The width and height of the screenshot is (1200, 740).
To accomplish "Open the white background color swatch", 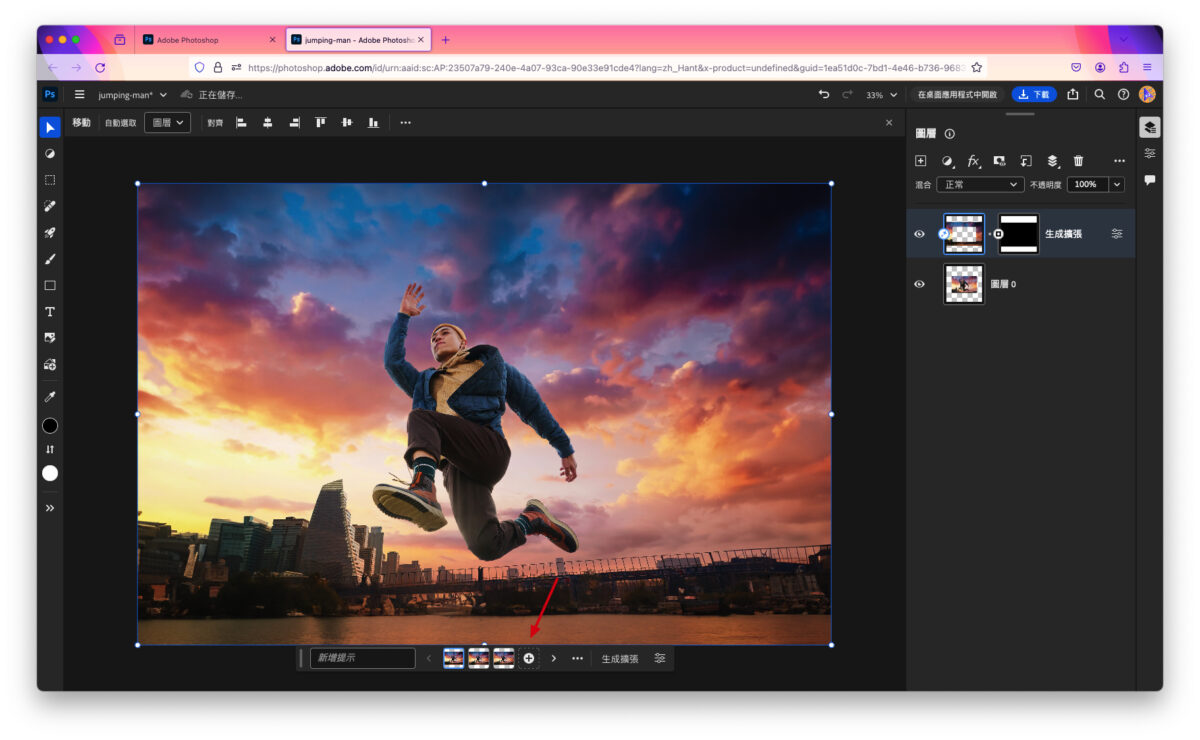I will pos(50,473).
